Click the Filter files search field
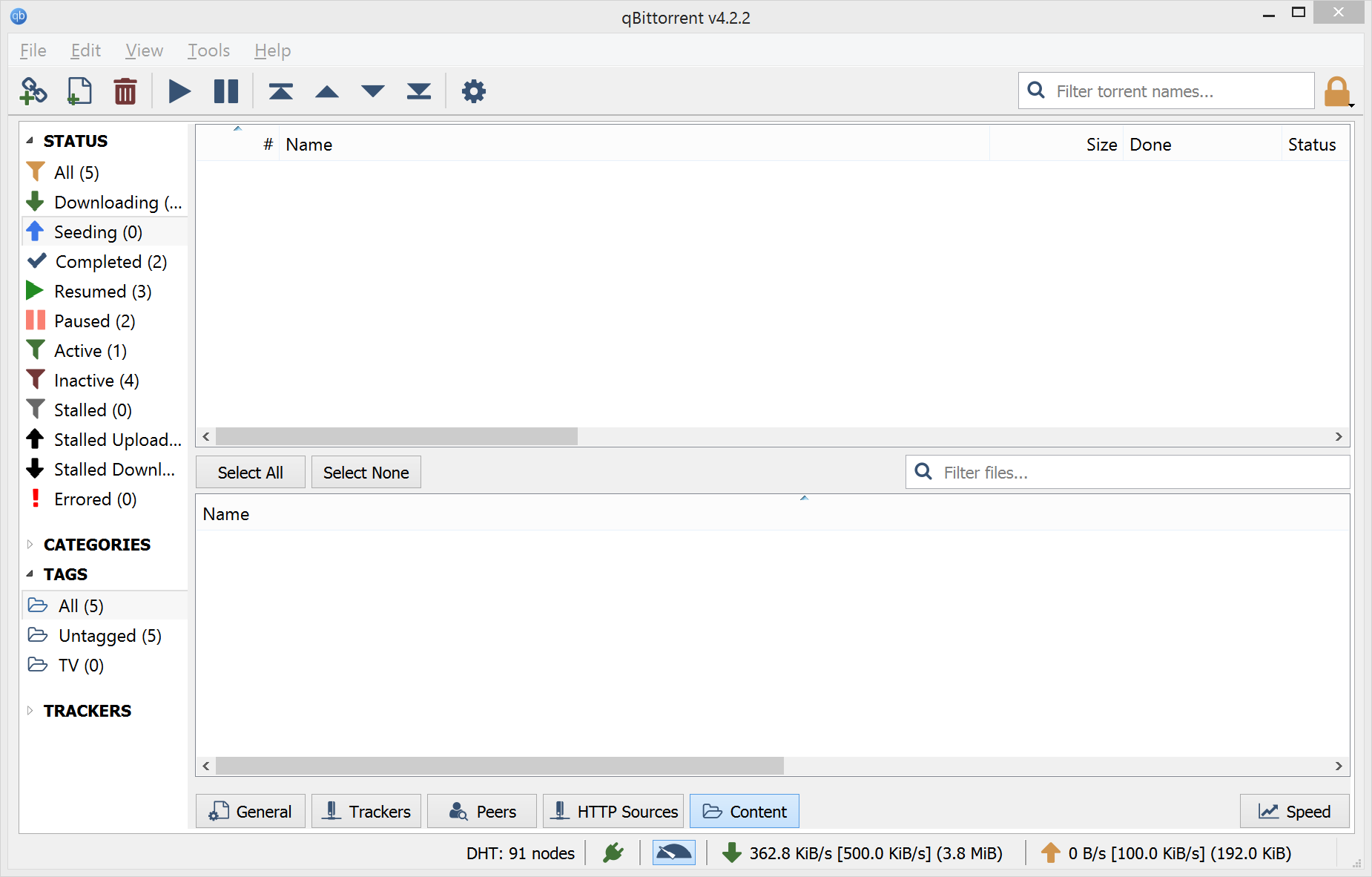 click(1127, 473)
